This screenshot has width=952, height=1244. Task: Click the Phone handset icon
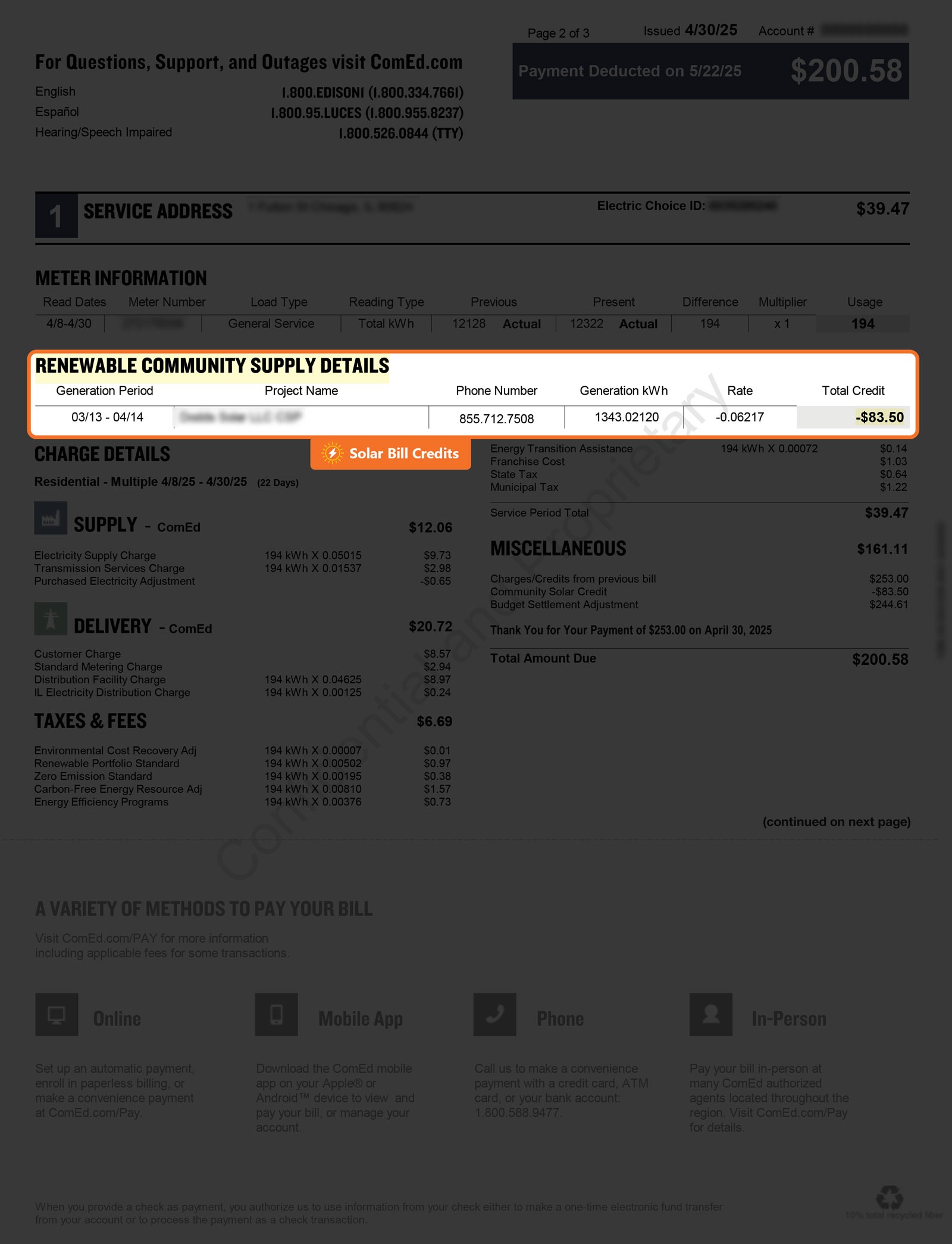pyautogui.click(x=494, y=1014)
